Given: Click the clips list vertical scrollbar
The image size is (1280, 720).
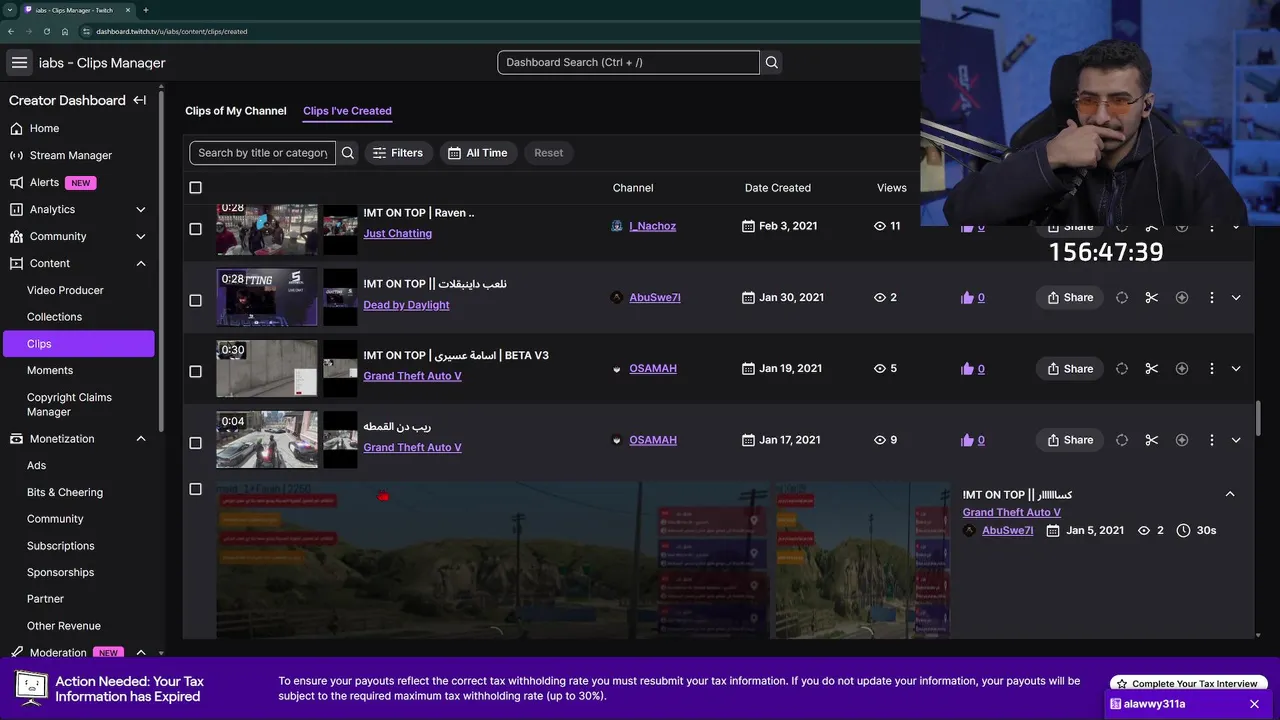Looking at the screenshot, I should (x=1258, y=419).
